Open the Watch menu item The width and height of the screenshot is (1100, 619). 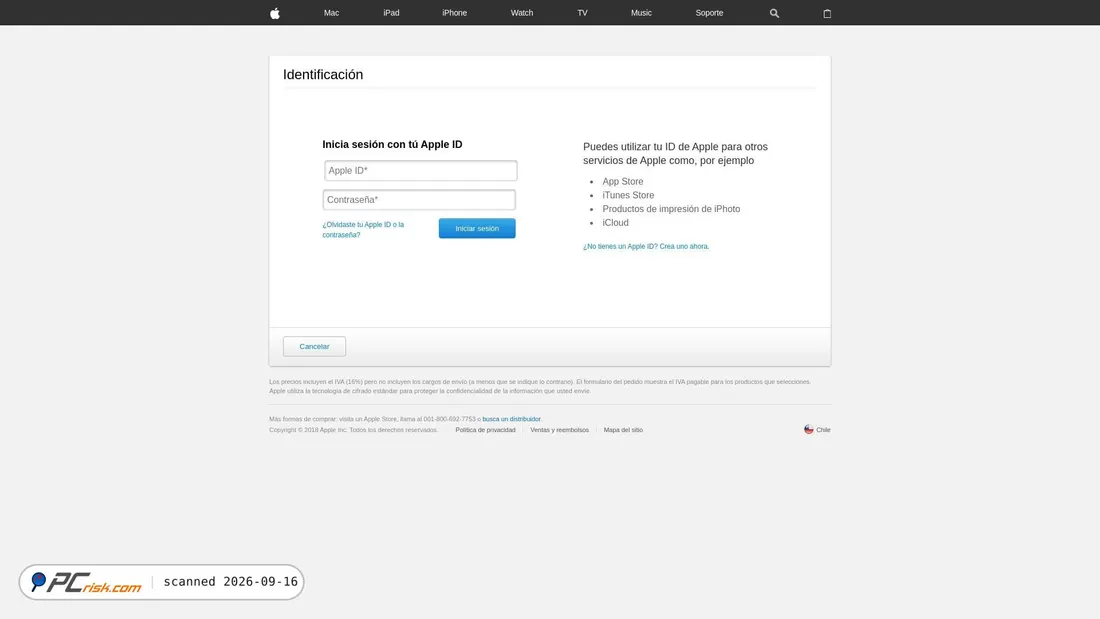522,13
